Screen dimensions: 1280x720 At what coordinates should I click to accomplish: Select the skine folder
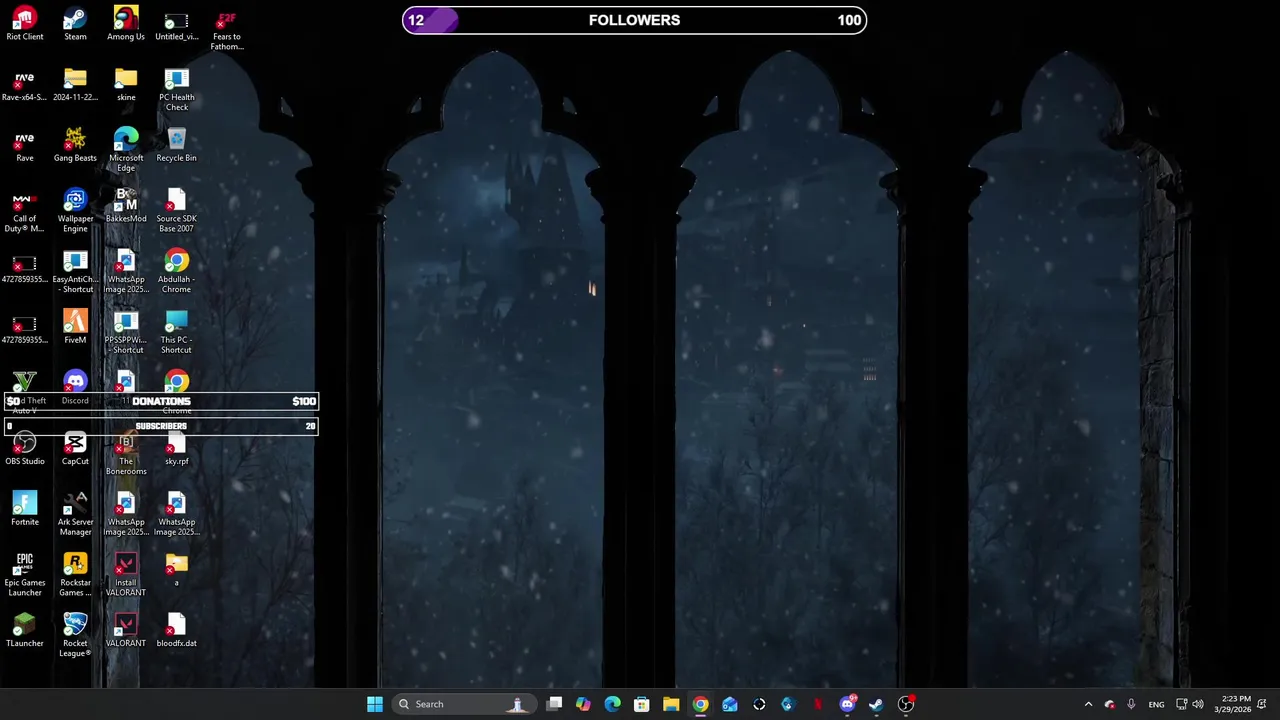[126, 85]
